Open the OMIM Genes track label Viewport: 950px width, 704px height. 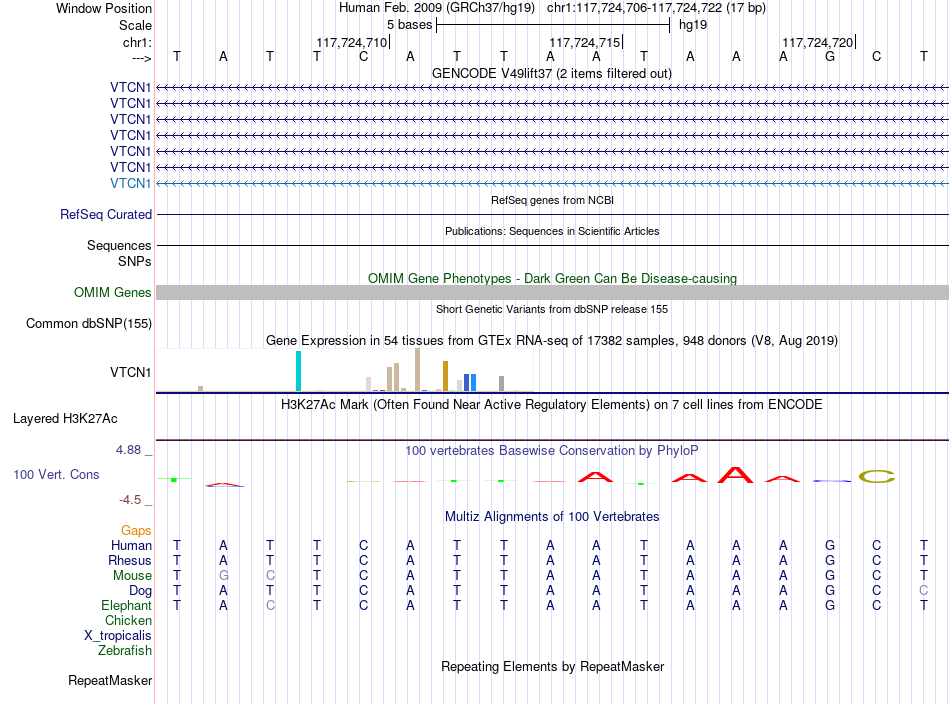click(113, 293)
